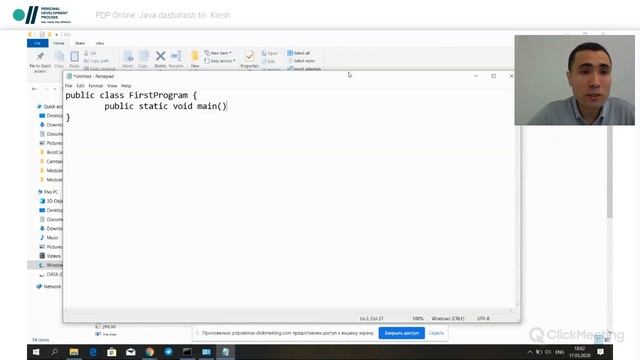The width and height of the screenshot is (640, 360).
Task: Open Google Chrome from the taskbar
Action: coord(149,352)
